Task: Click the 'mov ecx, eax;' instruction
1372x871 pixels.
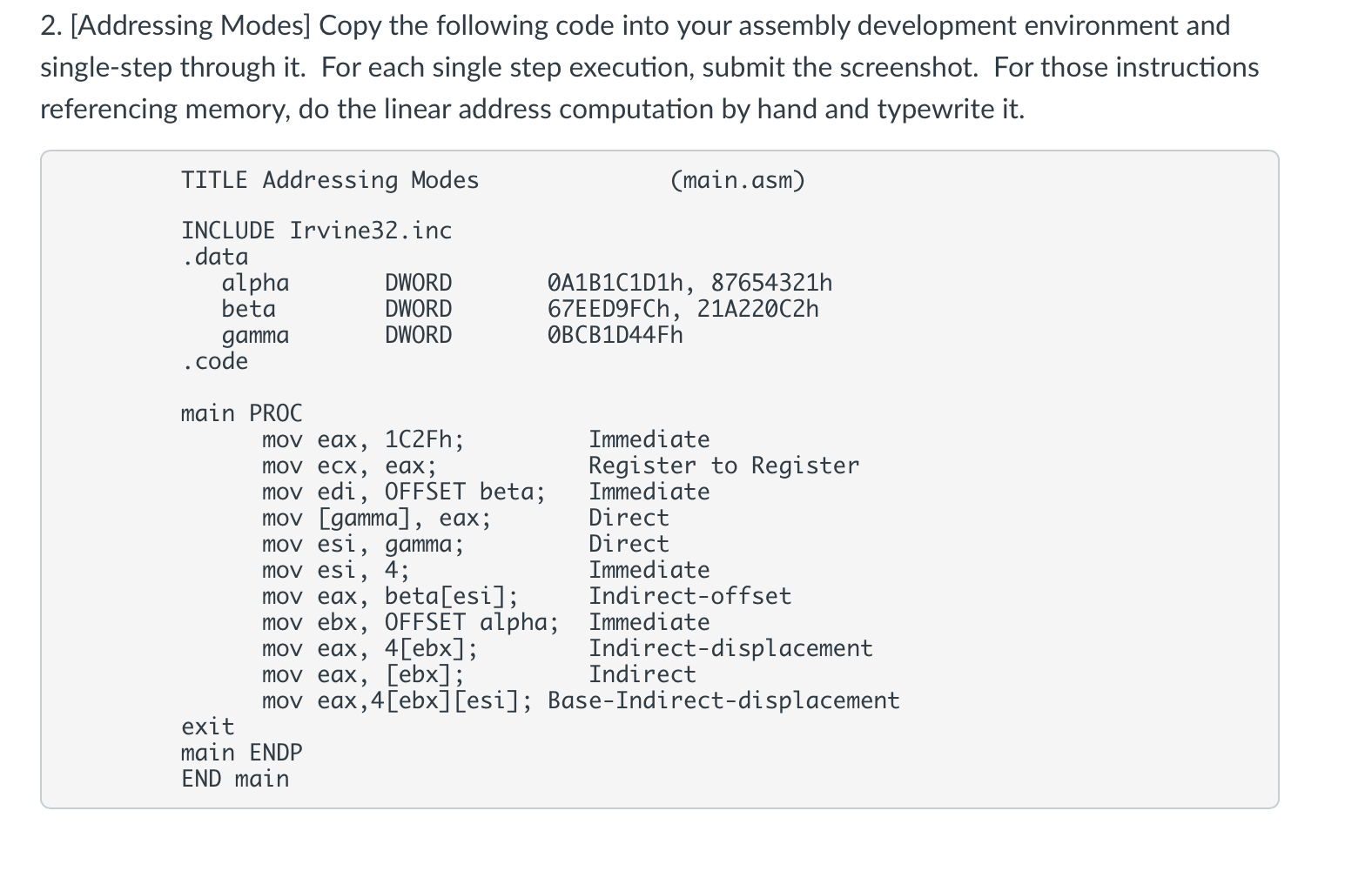Action: [350, 466]
